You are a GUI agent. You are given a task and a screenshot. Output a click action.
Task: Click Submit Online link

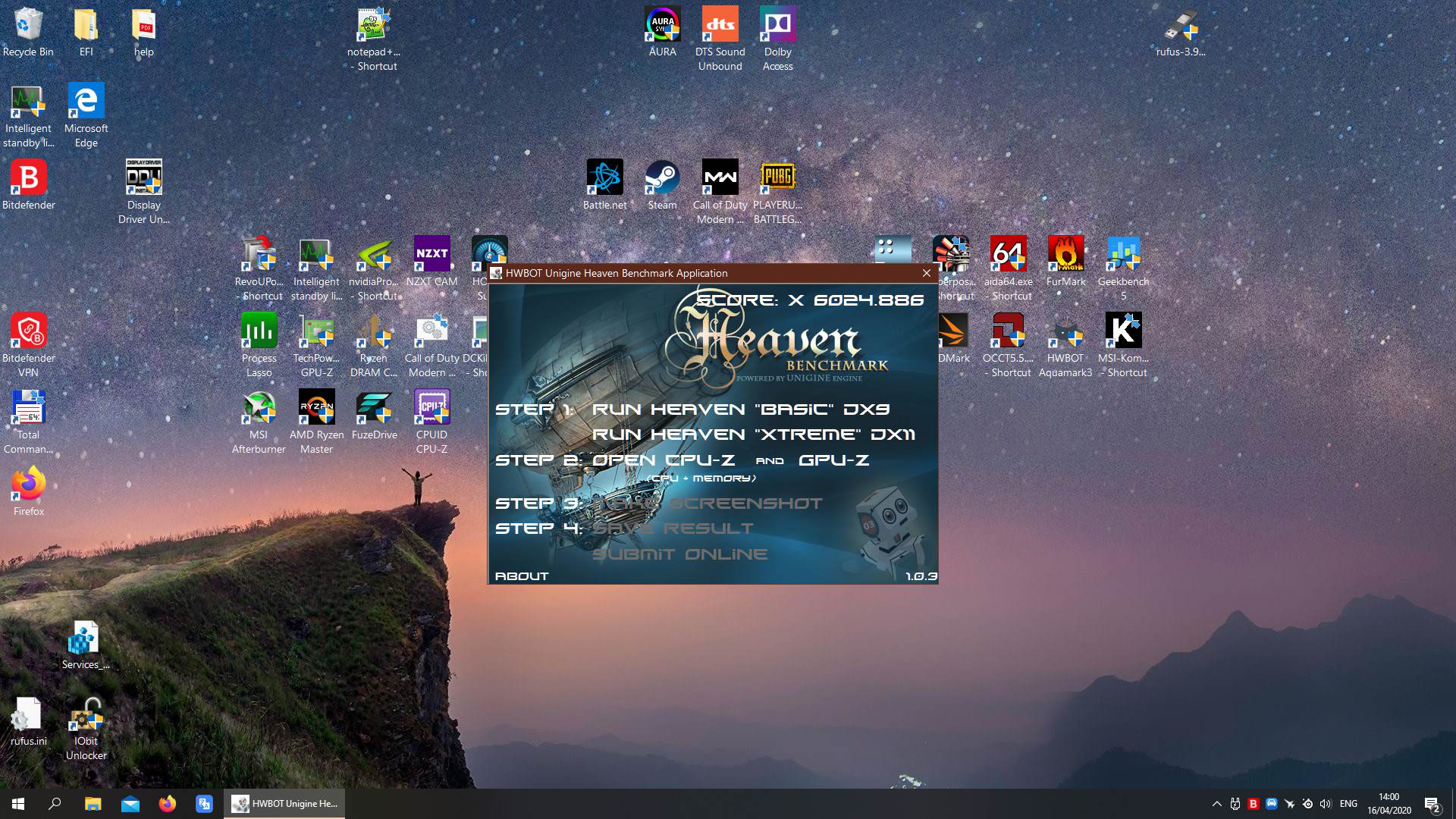(679, 554)
